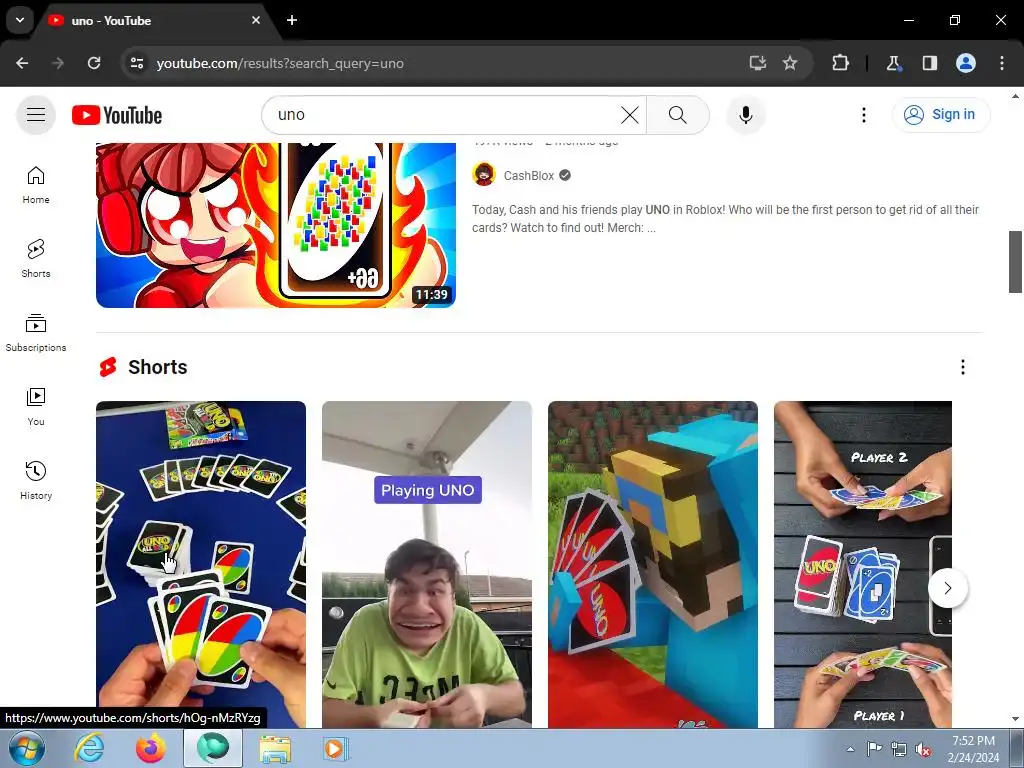This screenshot has width=1024, height=768.
Task: Click the Sign in button
Action: click(940, 115)
